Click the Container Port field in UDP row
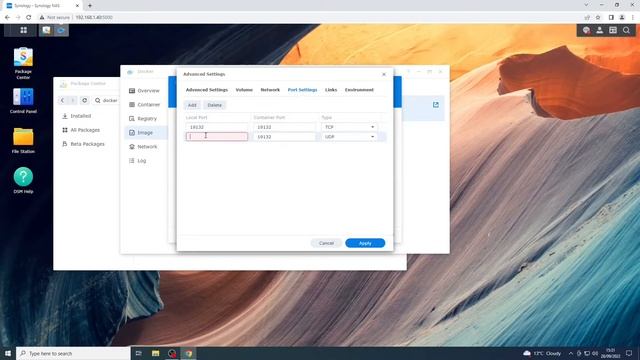This screenshot has height=360, width=640. click(284, 137)
